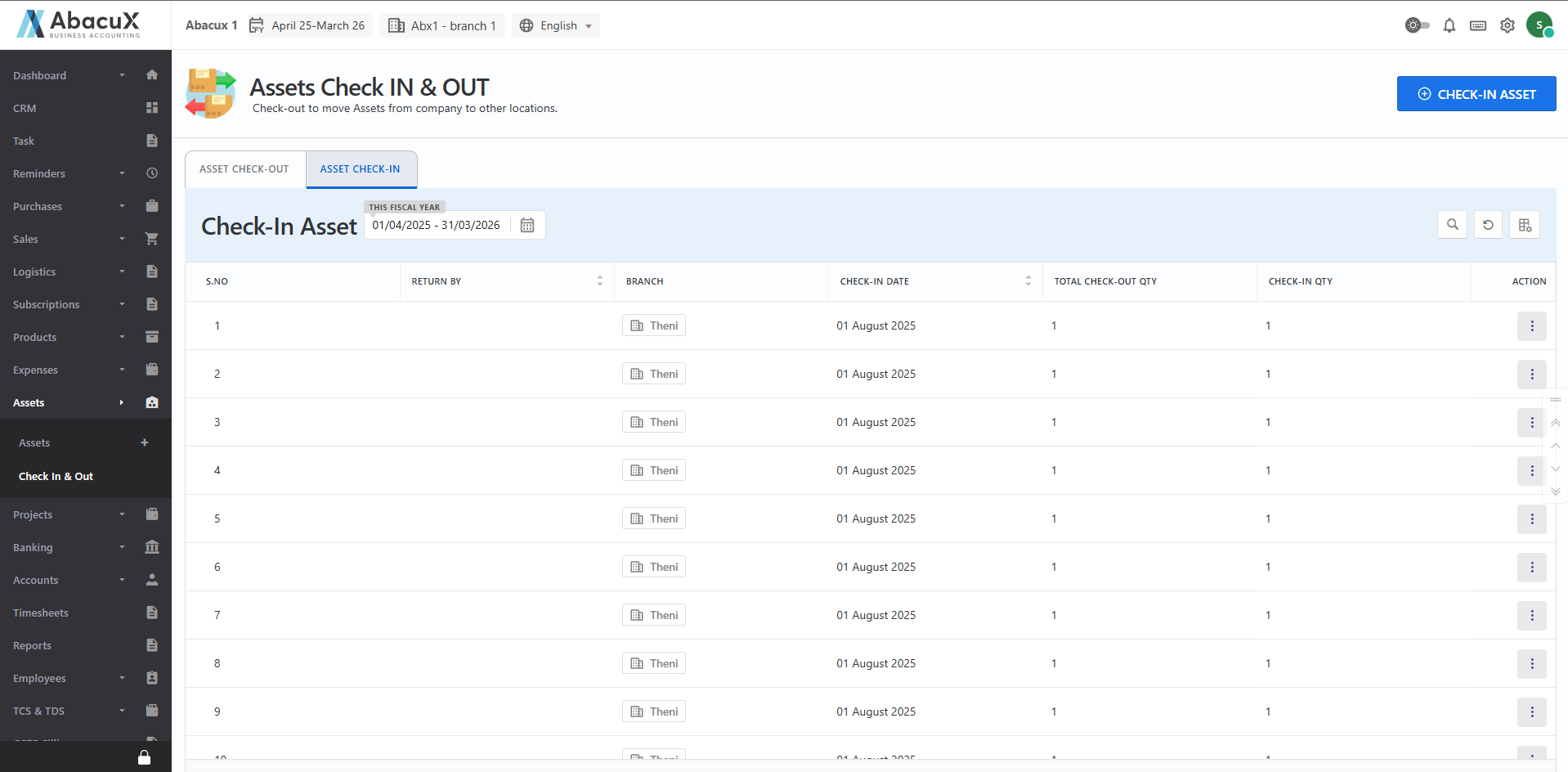Click the refresh icon beside search
This screenshot has width=1568, height=772.
coord(1488,225)
